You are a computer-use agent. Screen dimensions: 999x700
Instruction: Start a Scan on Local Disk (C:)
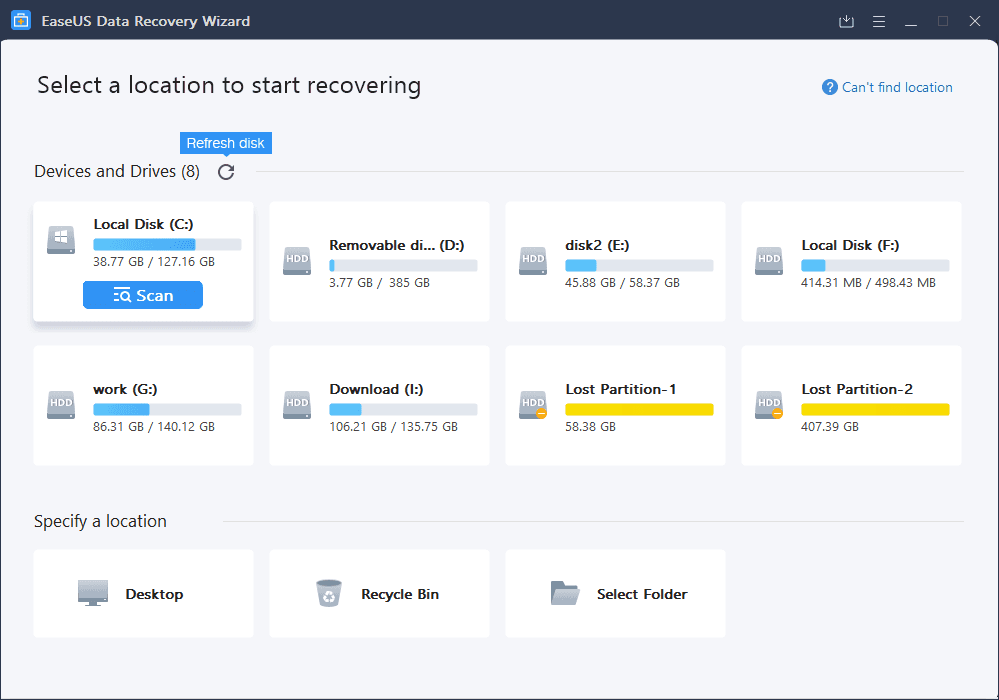pyautogui.click(x=142, y=294)
